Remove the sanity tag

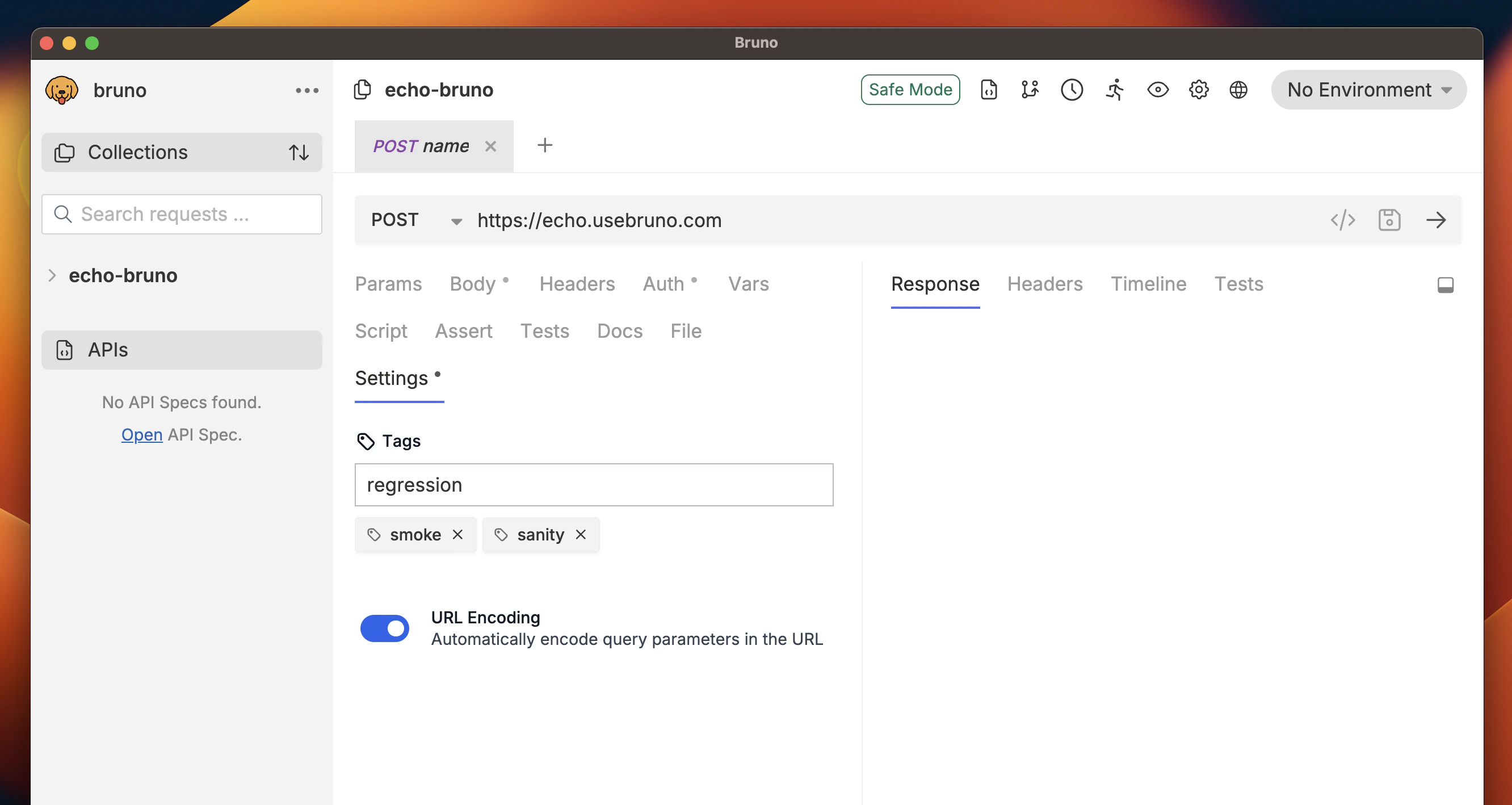click(x=581, y=534)
